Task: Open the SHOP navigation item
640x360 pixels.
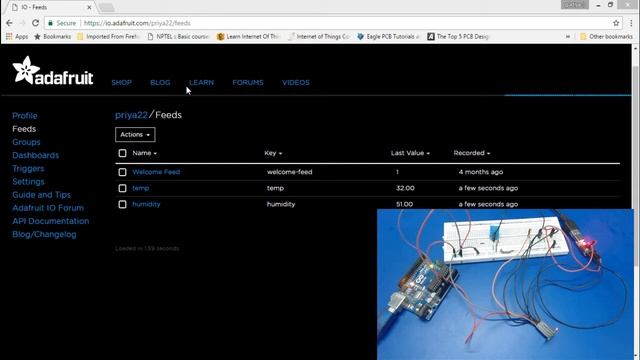Action: (122, 82)
